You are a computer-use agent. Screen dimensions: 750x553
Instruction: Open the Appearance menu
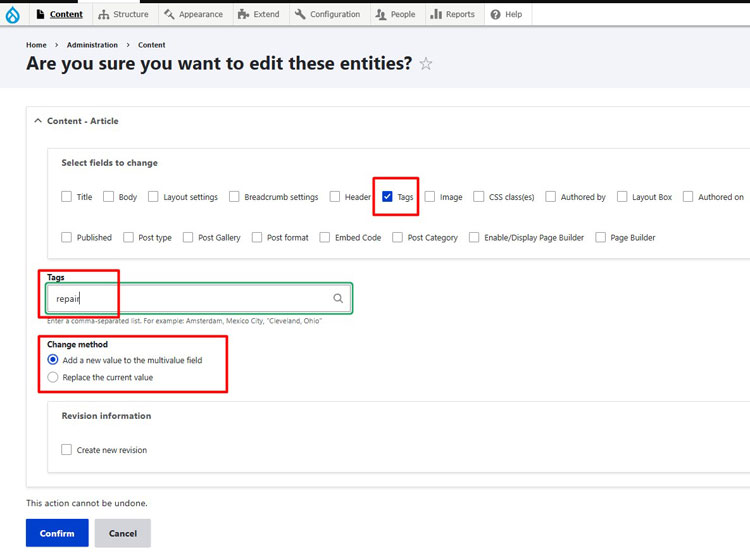pos(194,14)
